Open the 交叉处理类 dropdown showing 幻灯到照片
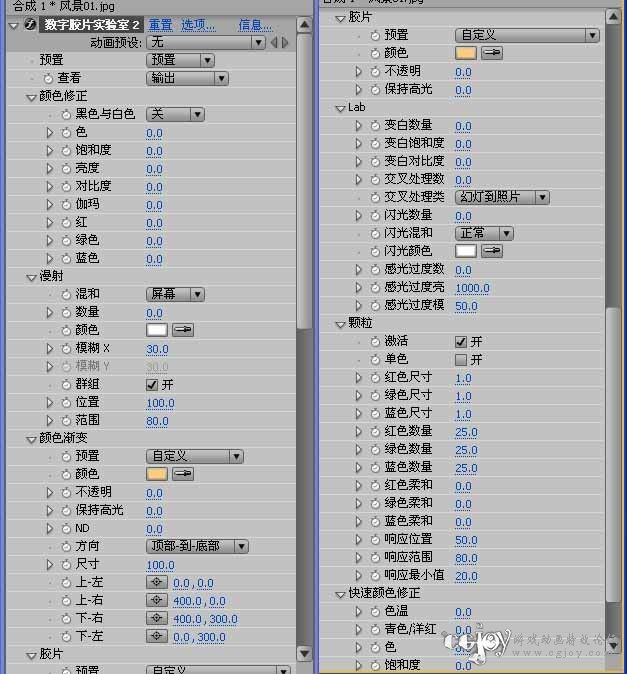The width and height of the screenshot is (627, 674). [502, 198]
